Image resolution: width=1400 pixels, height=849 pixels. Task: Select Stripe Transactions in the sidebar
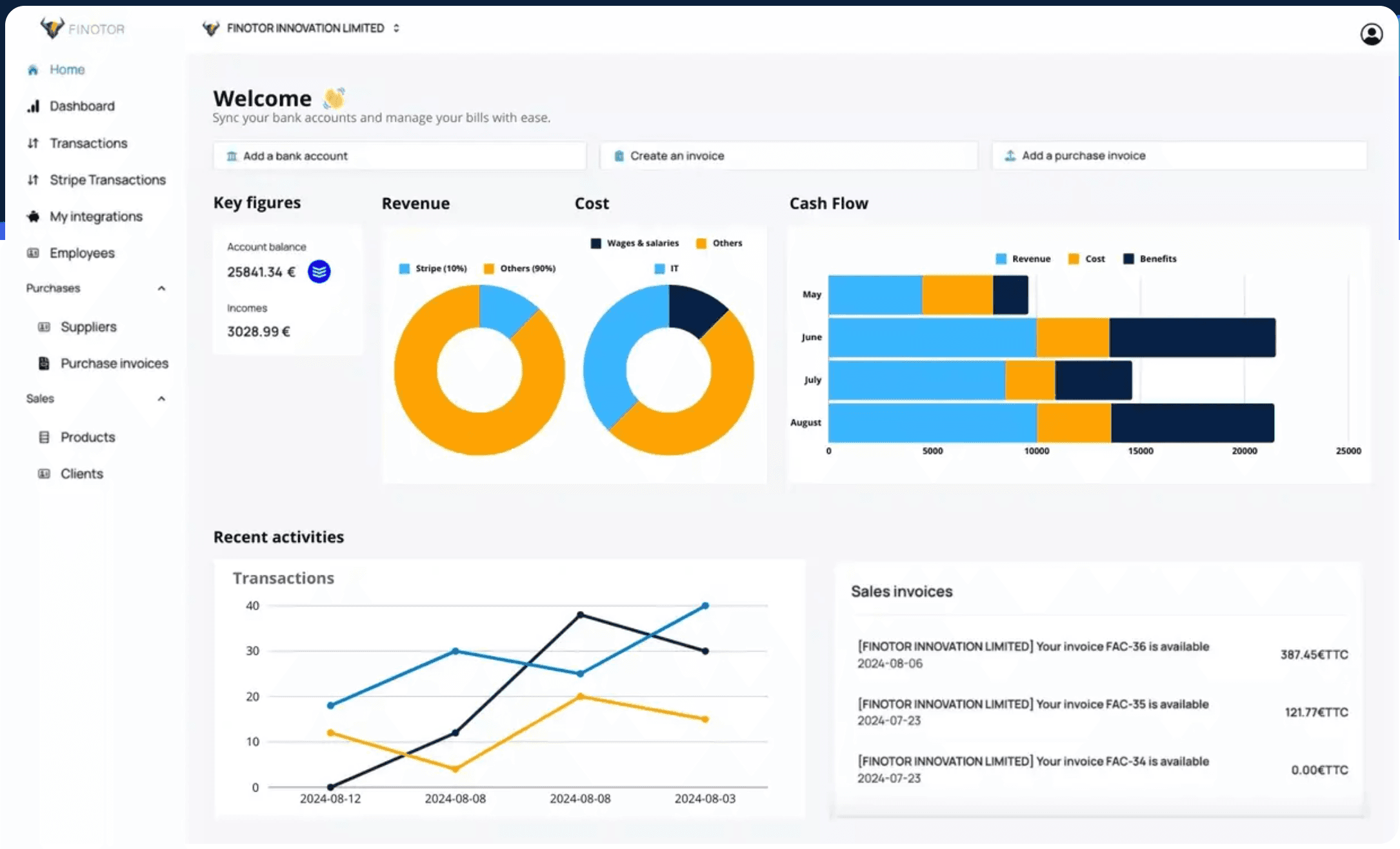106,180
